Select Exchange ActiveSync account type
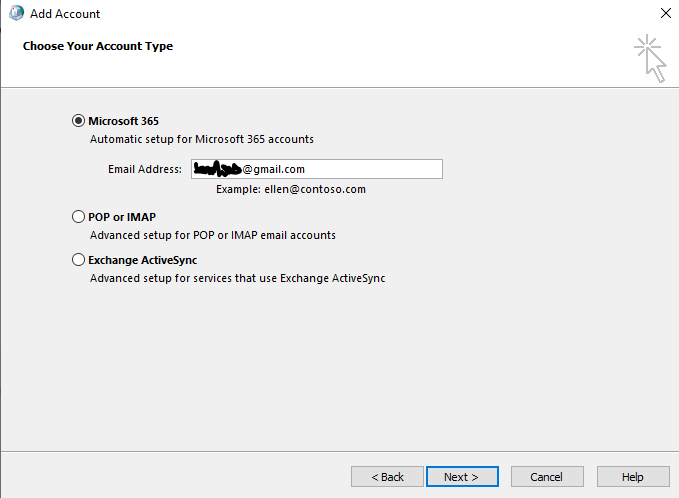This screenshot has height=498, width=679. [78, 260]
